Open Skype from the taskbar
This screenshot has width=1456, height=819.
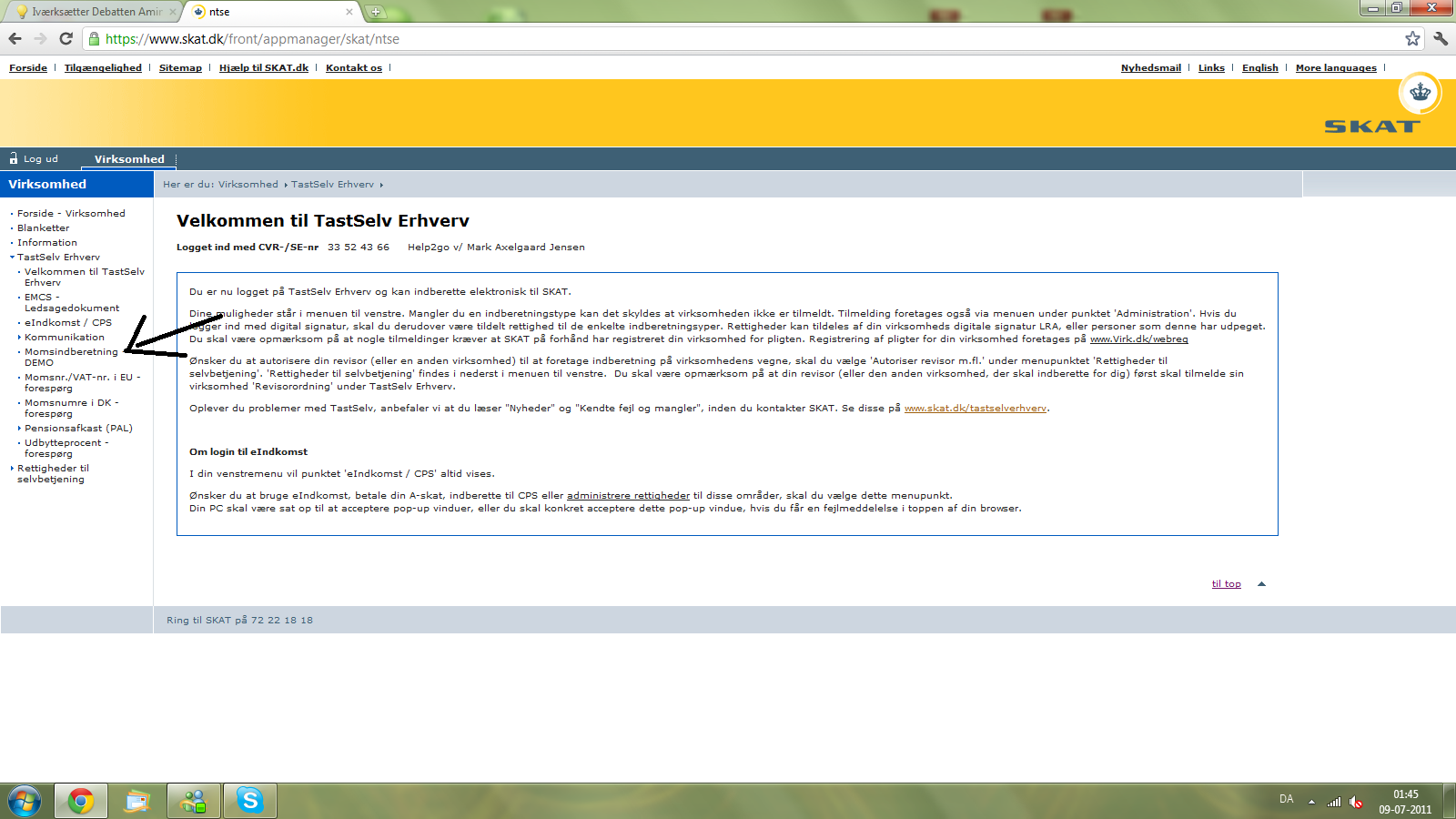click(x=249, y=801)
